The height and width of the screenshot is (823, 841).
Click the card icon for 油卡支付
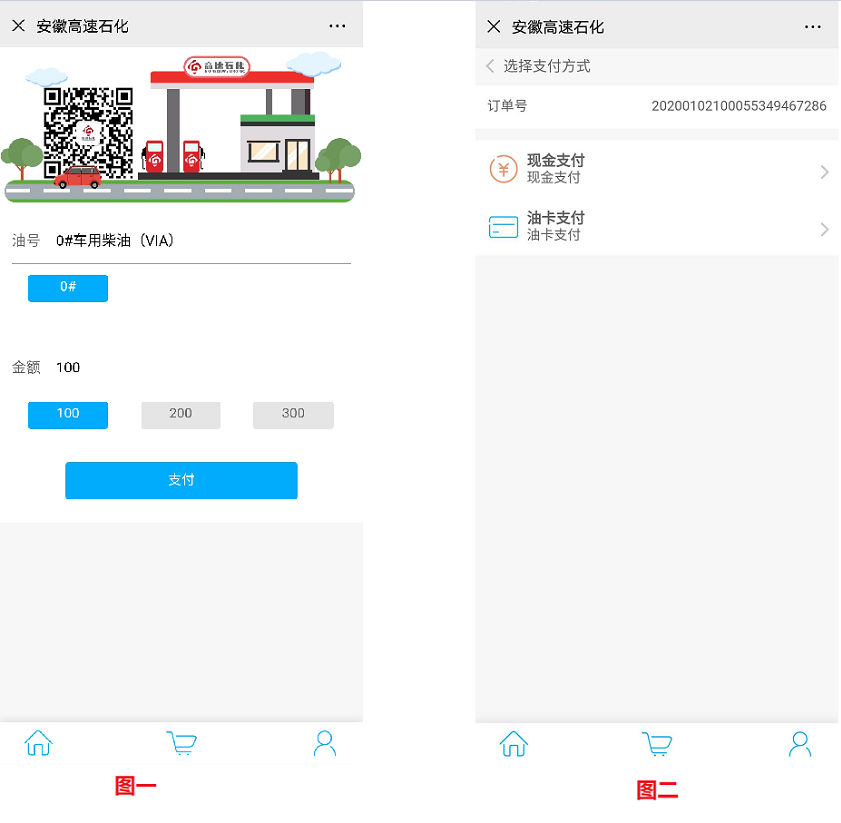503,227
